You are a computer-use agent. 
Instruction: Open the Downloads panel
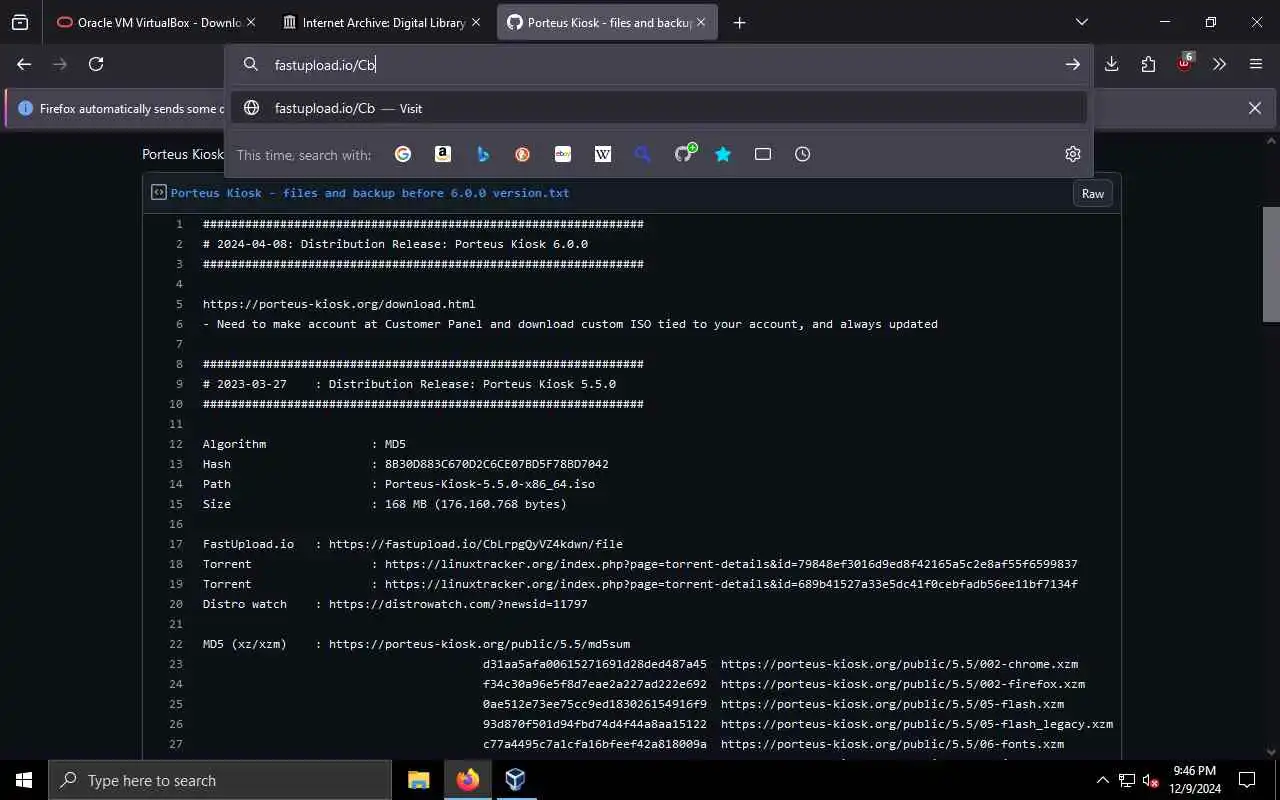1112,64
